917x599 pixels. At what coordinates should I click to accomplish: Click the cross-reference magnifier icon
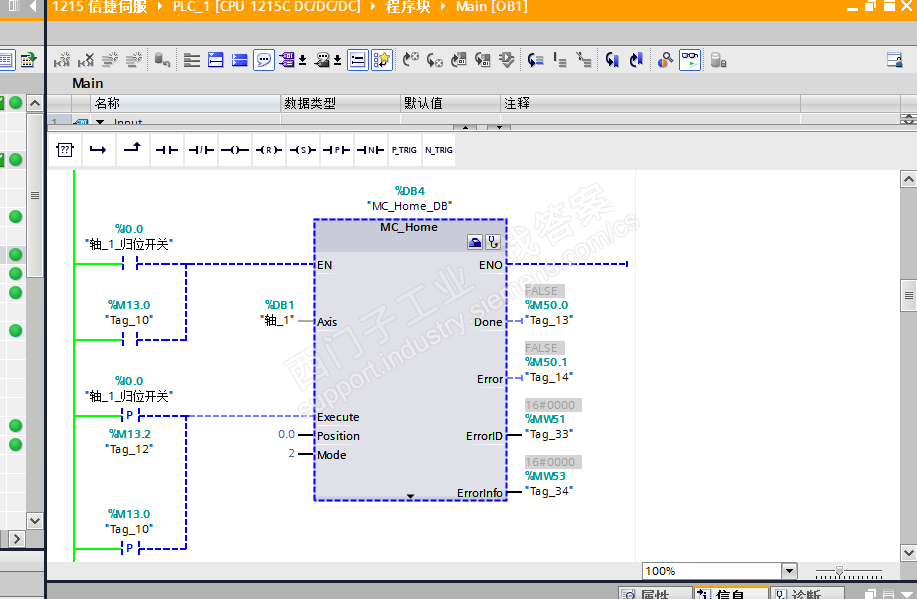click(665, 60)
